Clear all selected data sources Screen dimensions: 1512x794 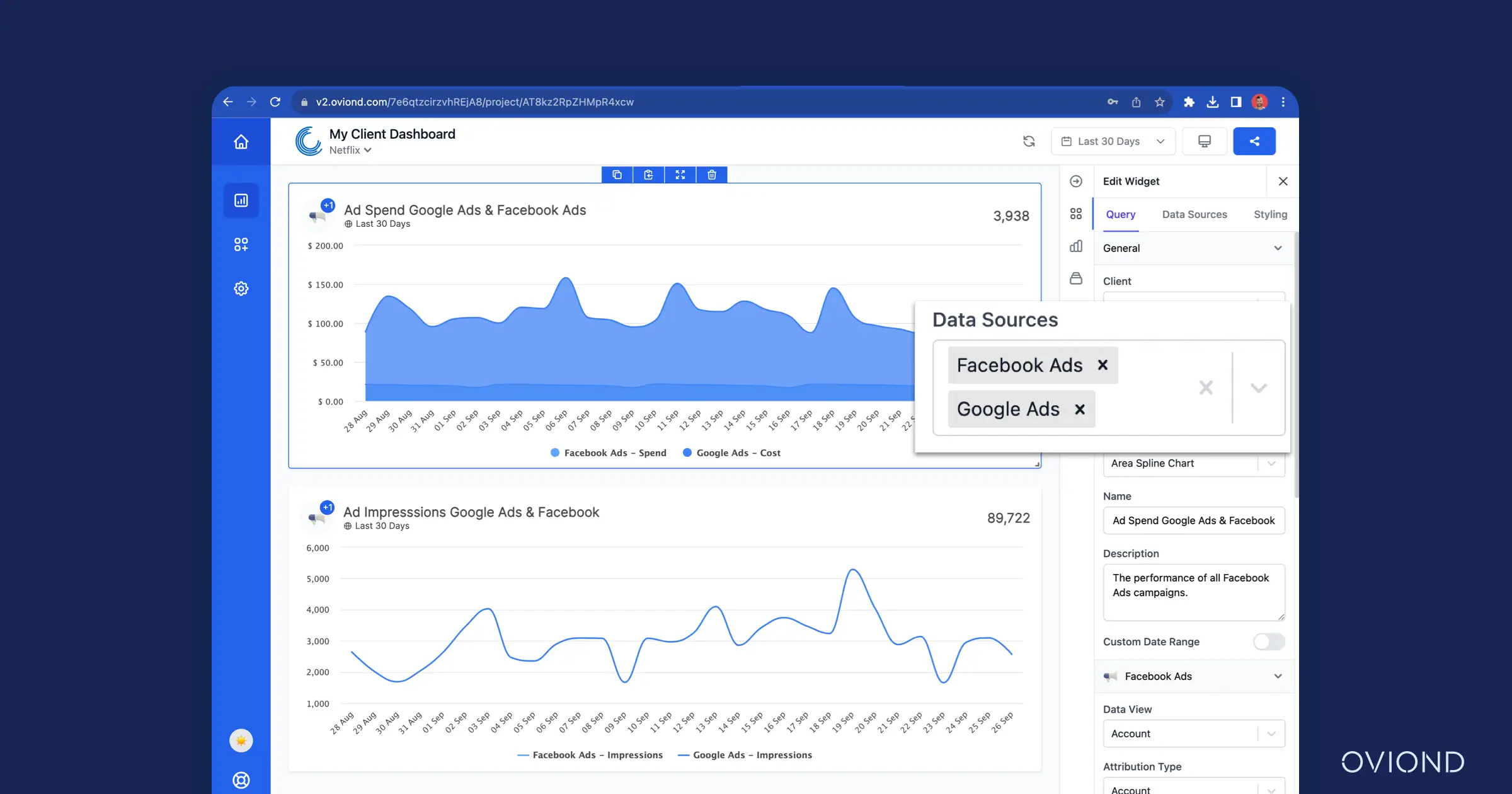click(x=1206, y=388)
